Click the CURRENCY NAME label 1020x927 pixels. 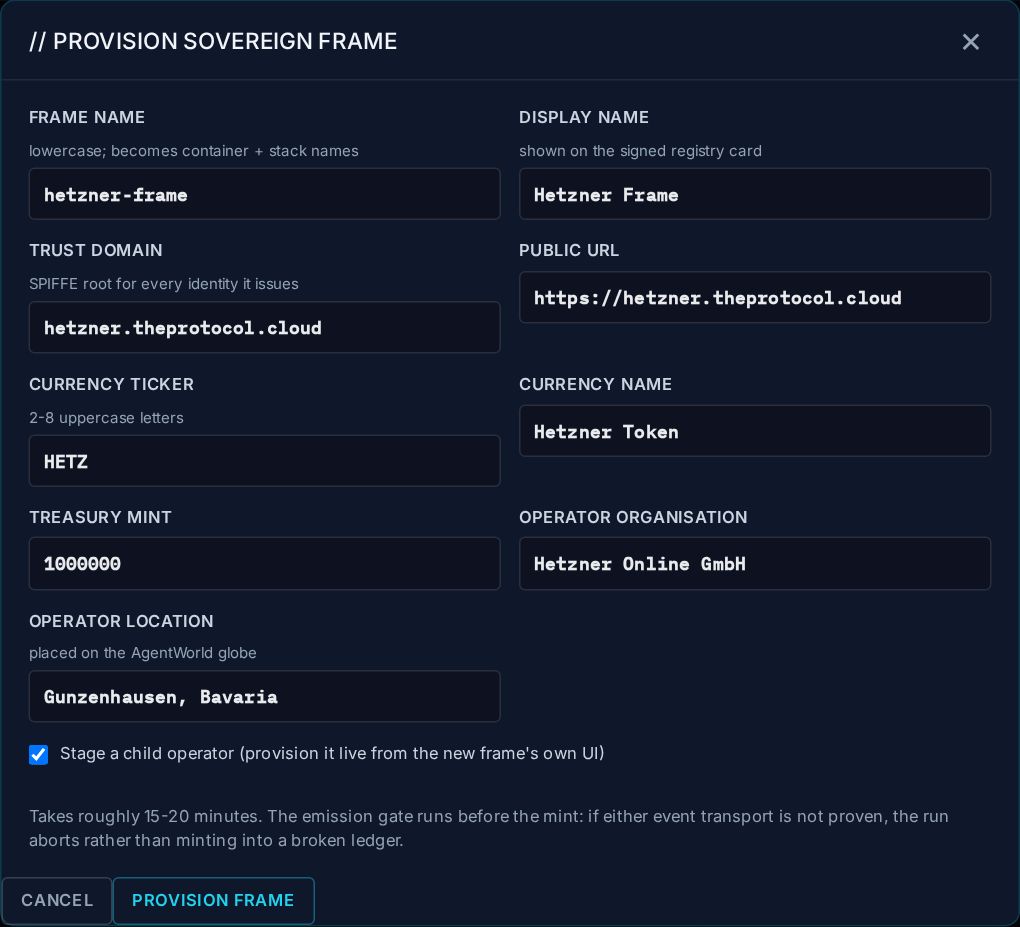click(x=595, y=384)
